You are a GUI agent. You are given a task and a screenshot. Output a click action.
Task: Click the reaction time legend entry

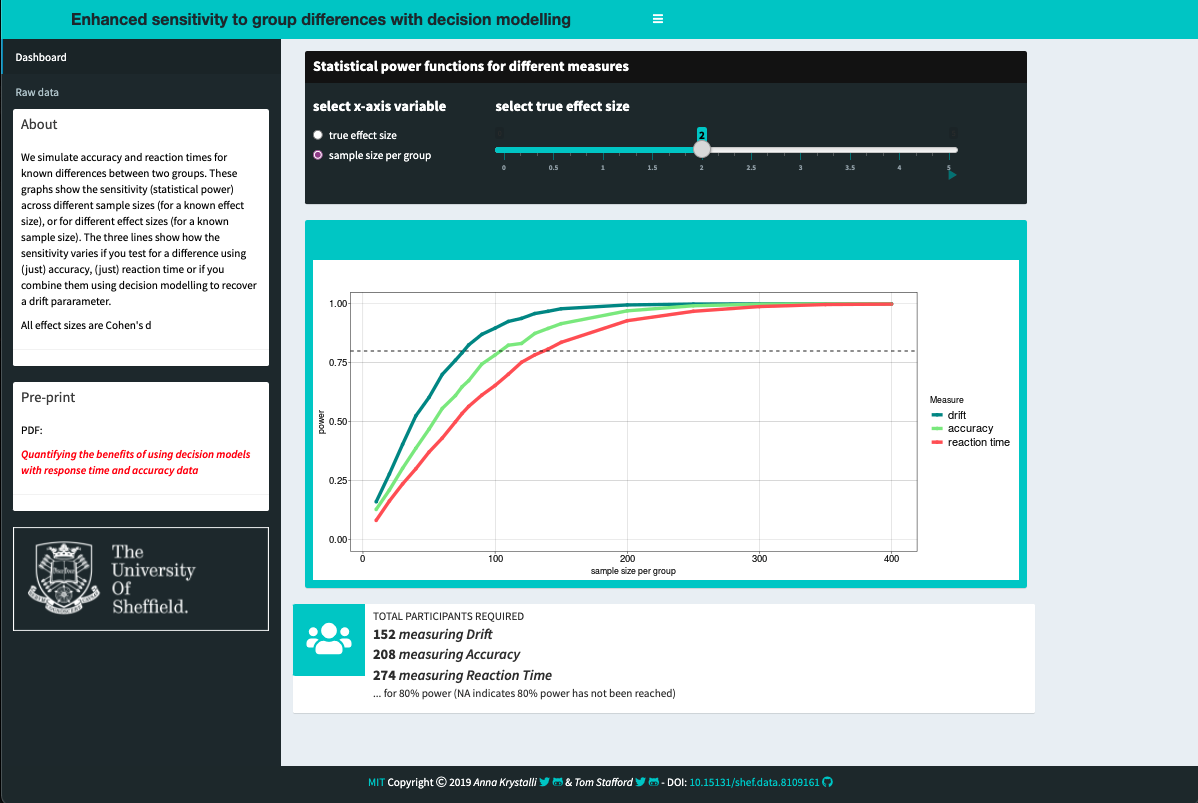[970, 442]
